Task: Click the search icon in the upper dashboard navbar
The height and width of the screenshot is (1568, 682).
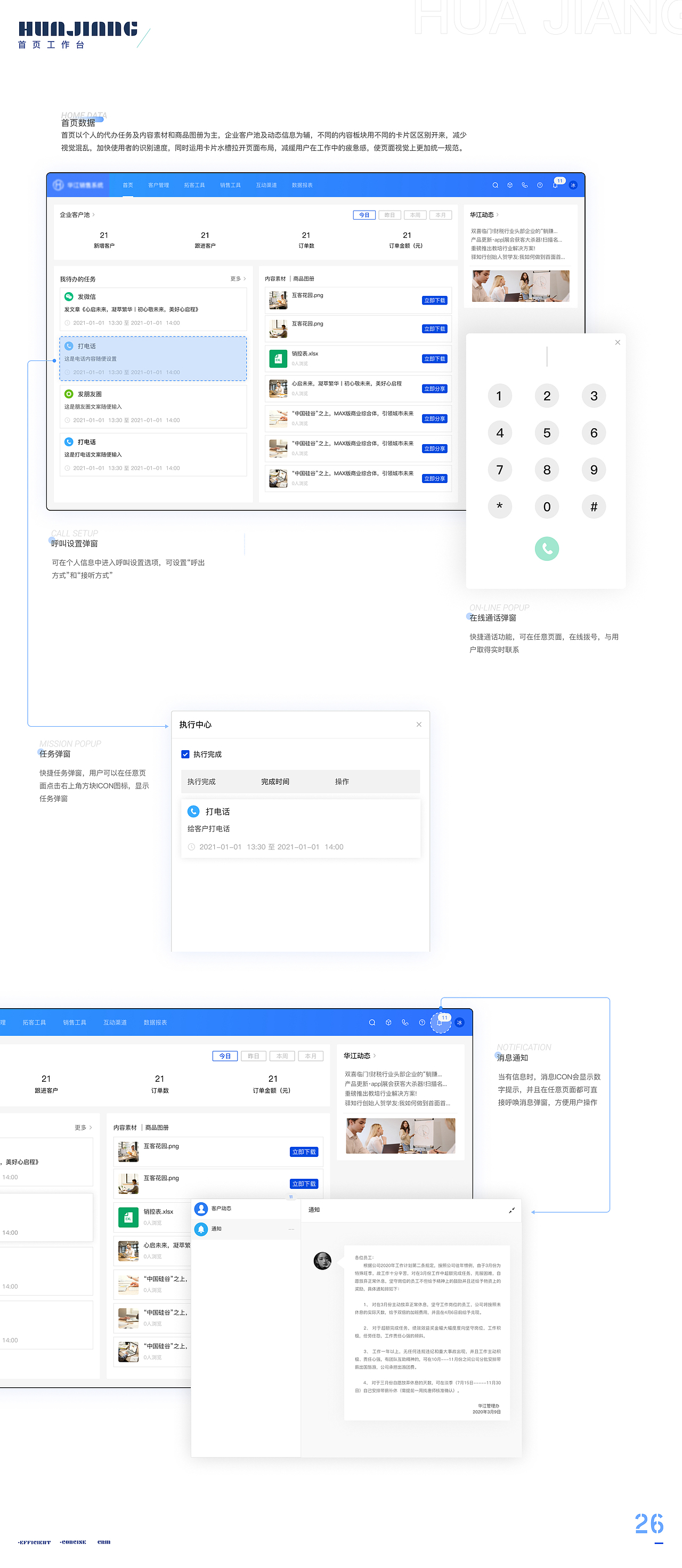Action: [495, 185]
